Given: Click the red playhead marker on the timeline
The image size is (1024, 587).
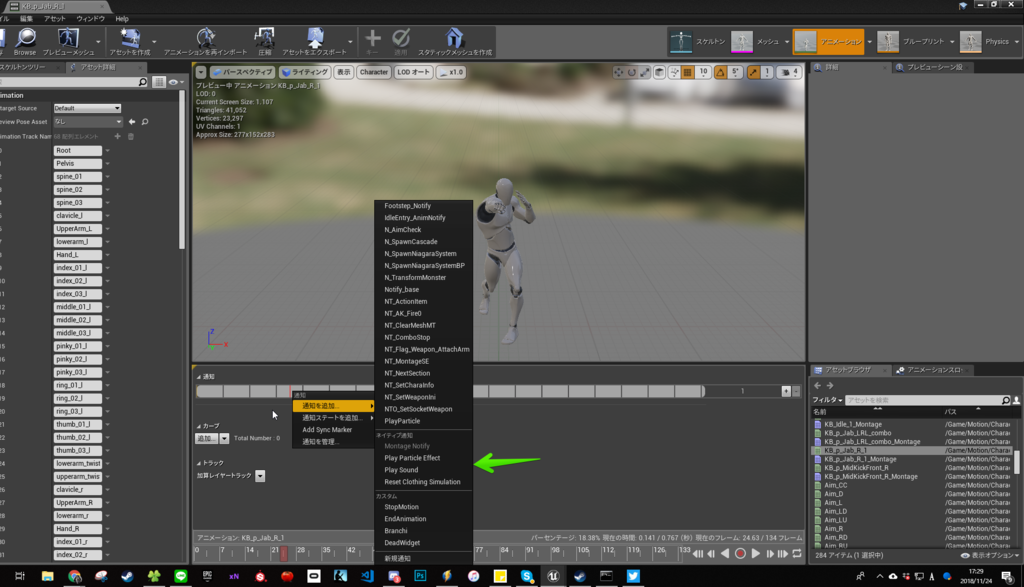Looking at the screenshot, I should click(283, 554).
